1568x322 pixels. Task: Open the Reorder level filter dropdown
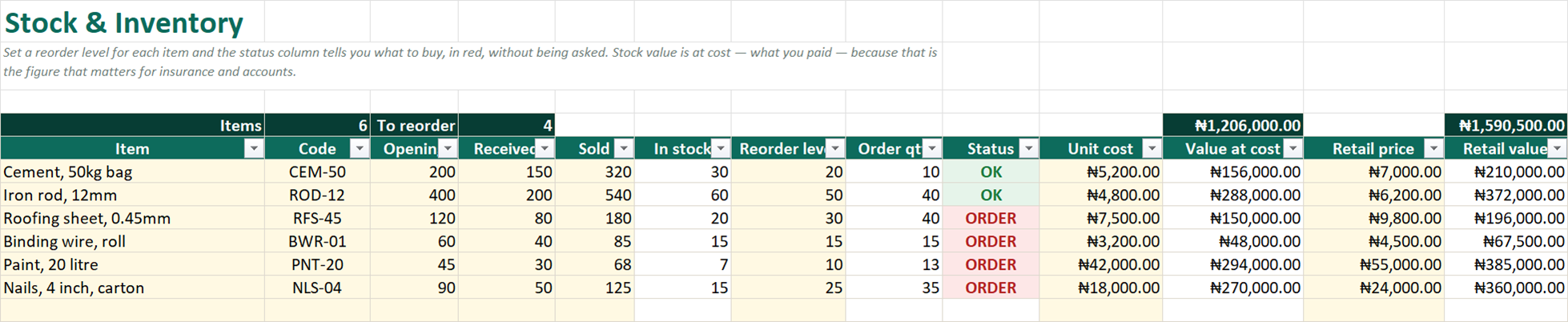coord(835,148)
